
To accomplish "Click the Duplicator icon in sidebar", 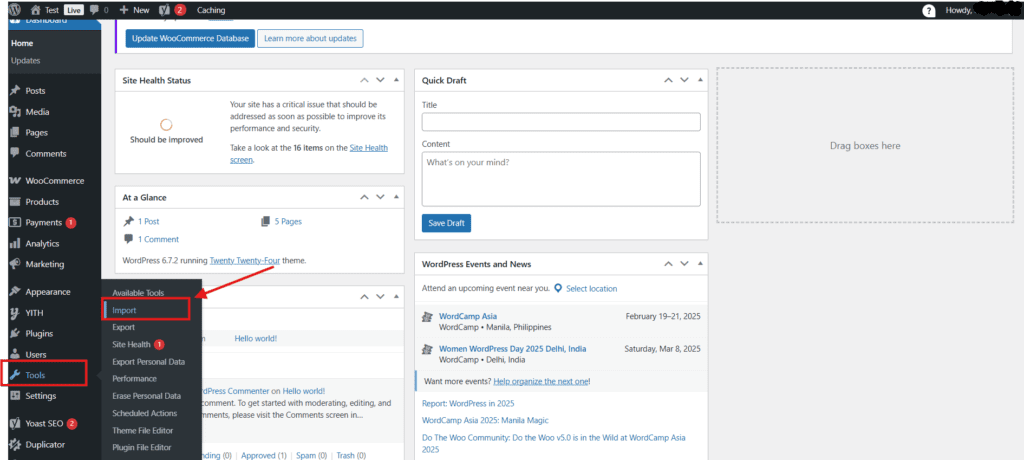I will [15, 444].
